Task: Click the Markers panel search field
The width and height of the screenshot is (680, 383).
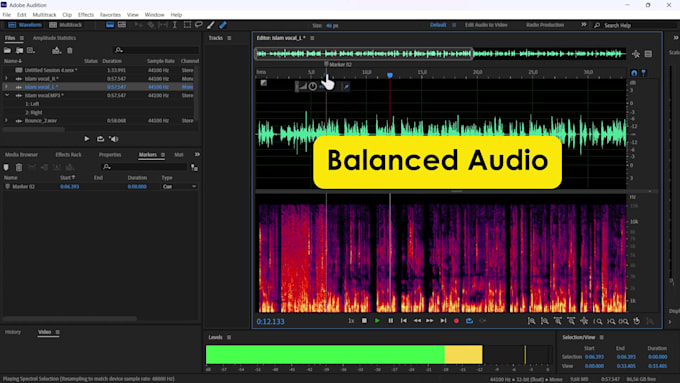Action: coord(144,167)
